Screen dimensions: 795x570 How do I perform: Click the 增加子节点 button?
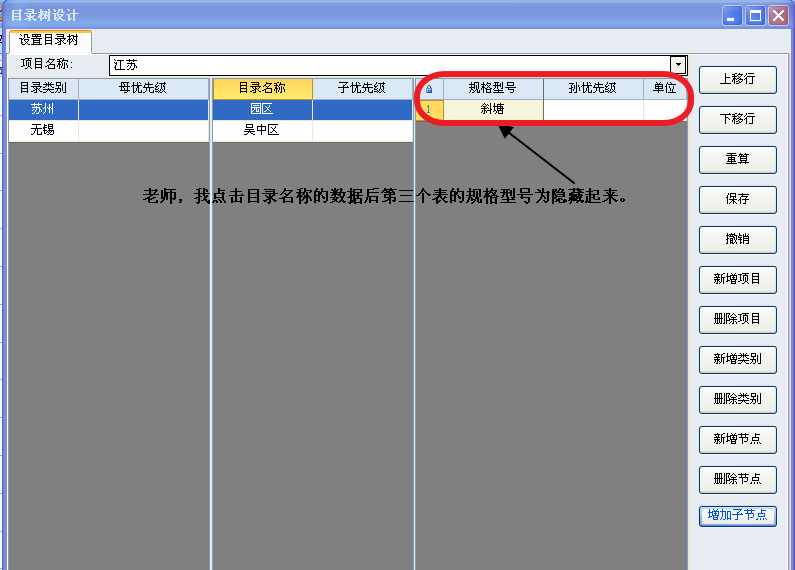[x=737, y=516]
